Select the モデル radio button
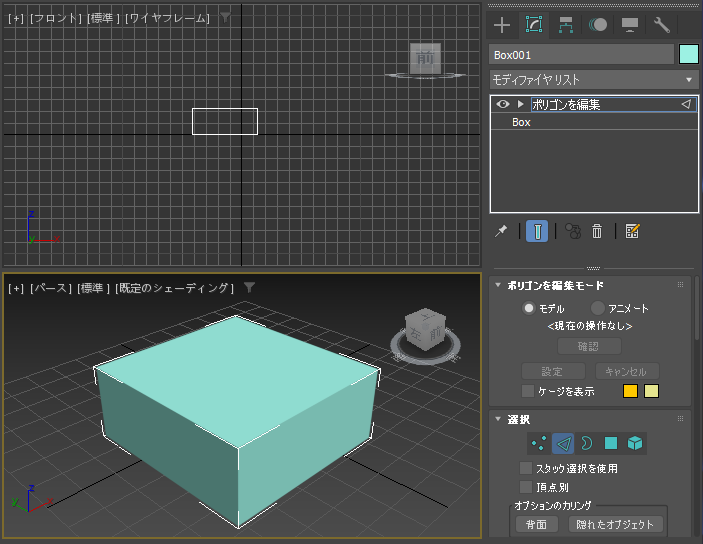This screenshot has height=544, width=703. pyautogui.click(x=529, y=308)
